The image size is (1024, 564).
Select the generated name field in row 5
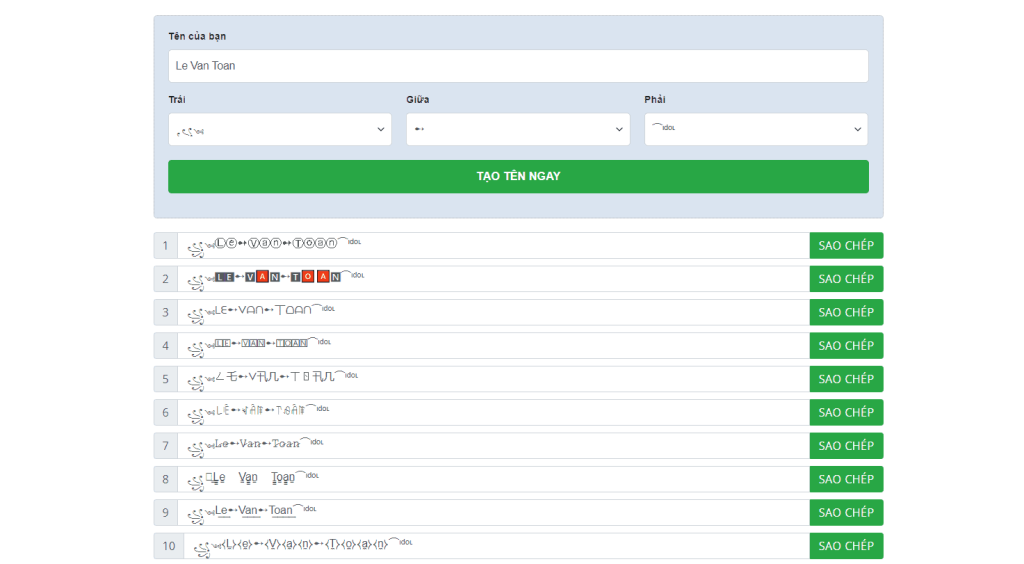(x=493, y=379)
